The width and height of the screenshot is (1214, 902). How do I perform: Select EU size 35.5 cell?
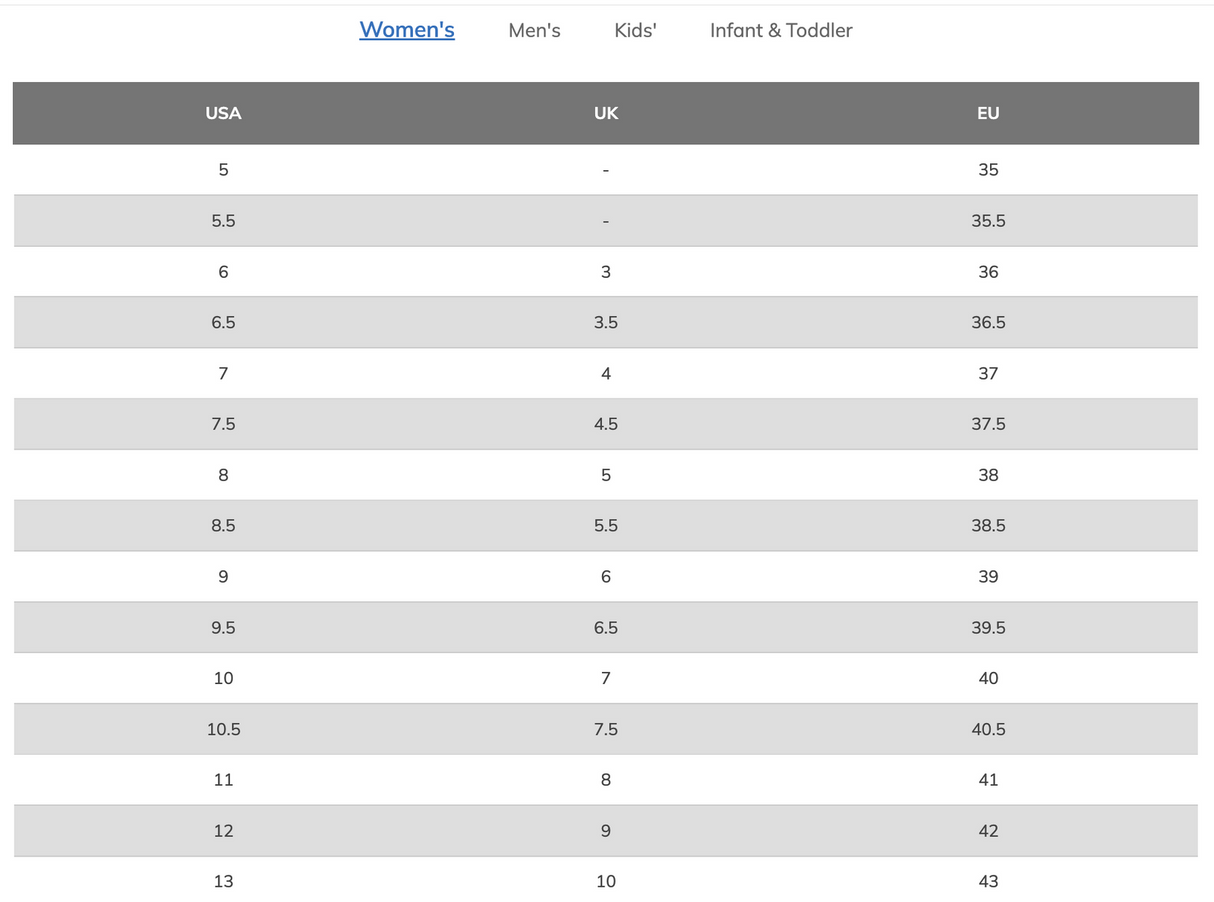(x=988, y=221)
